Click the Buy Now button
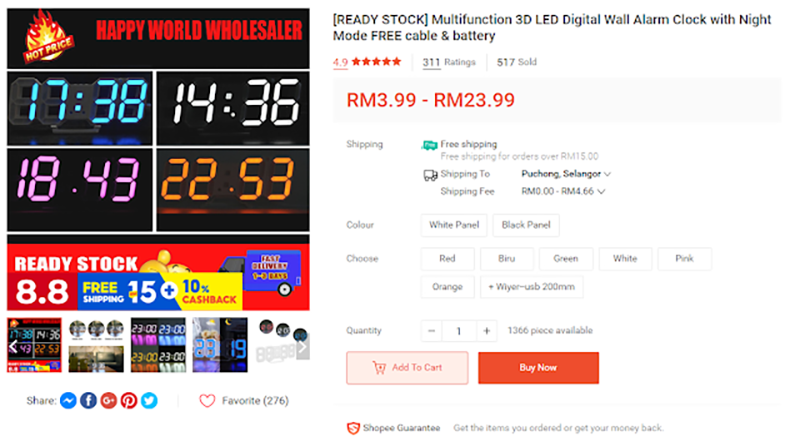Screen dimensions: 800x446 coord(538,367)
